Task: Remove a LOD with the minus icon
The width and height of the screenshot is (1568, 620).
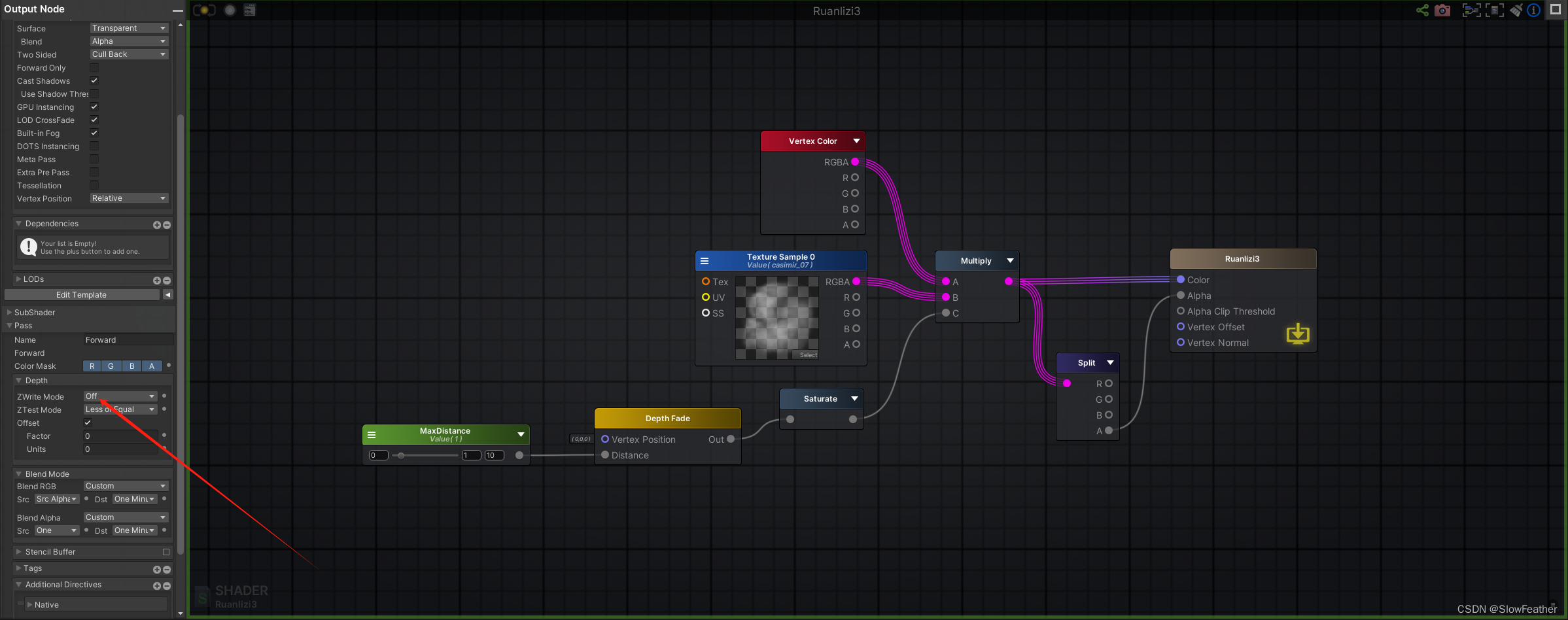Action: coord(167,280)
